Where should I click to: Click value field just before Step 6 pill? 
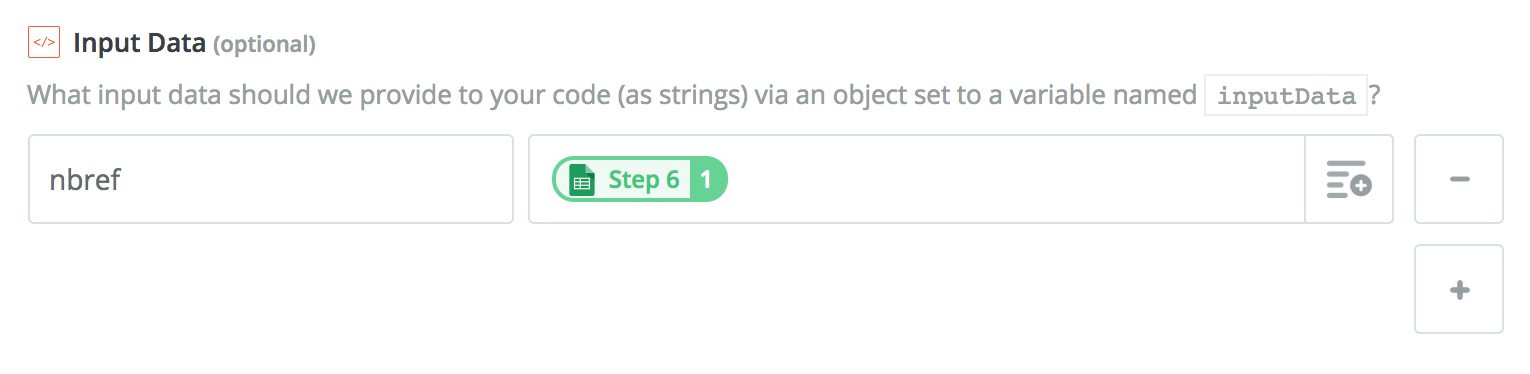[542, 180]
